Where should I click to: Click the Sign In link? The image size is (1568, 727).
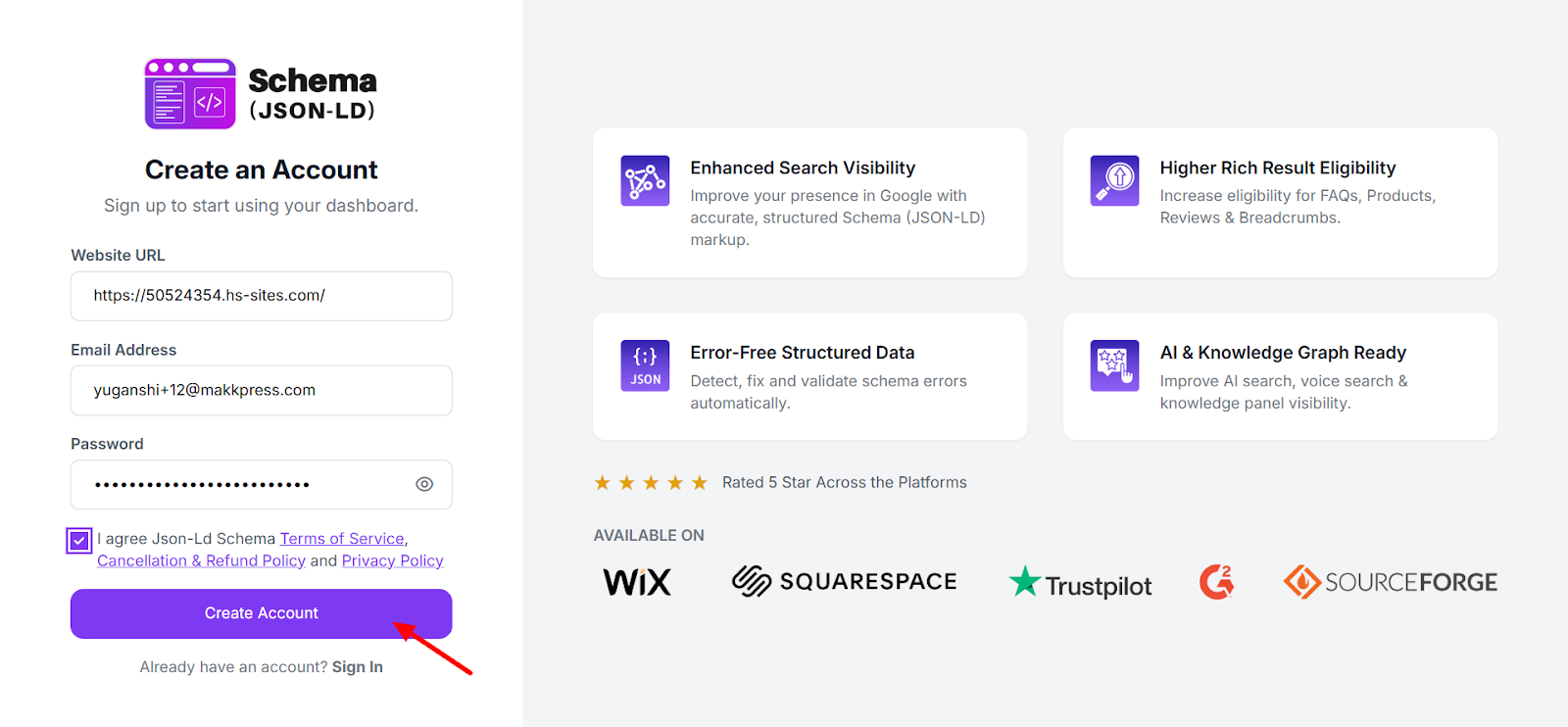point(357,667)
